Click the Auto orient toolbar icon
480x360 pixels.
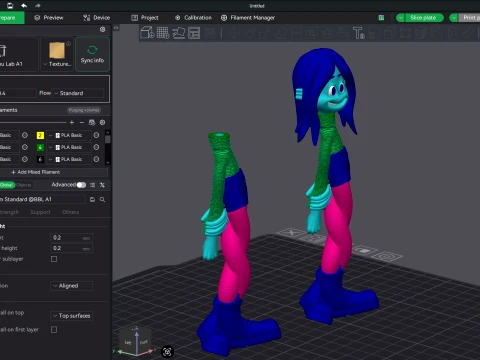click(x=179, y=33)
